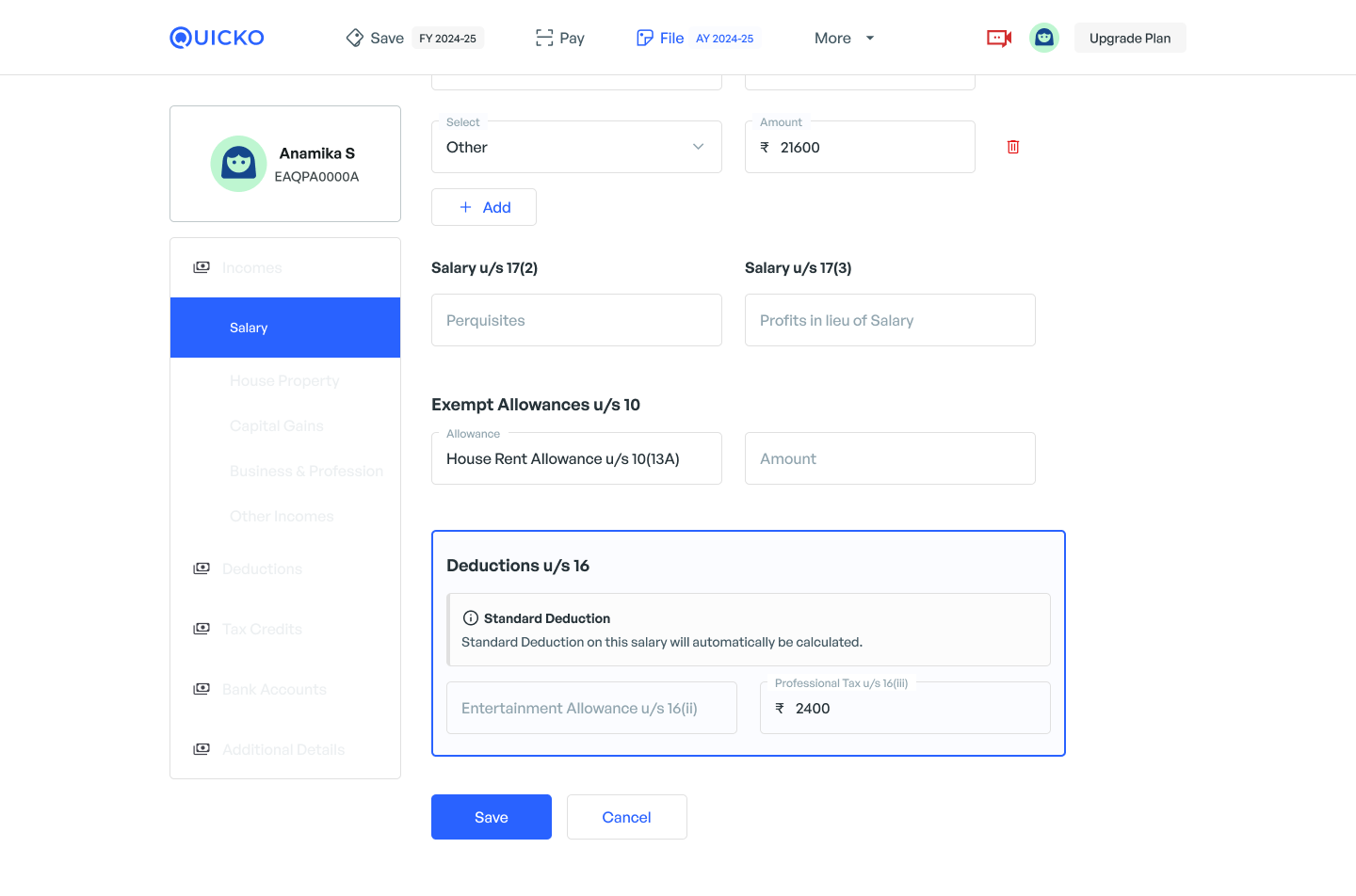The width and height of the screenshot is (1356, 896).
Task: Open the File AY 2024-25 menu
Action: 695,38
